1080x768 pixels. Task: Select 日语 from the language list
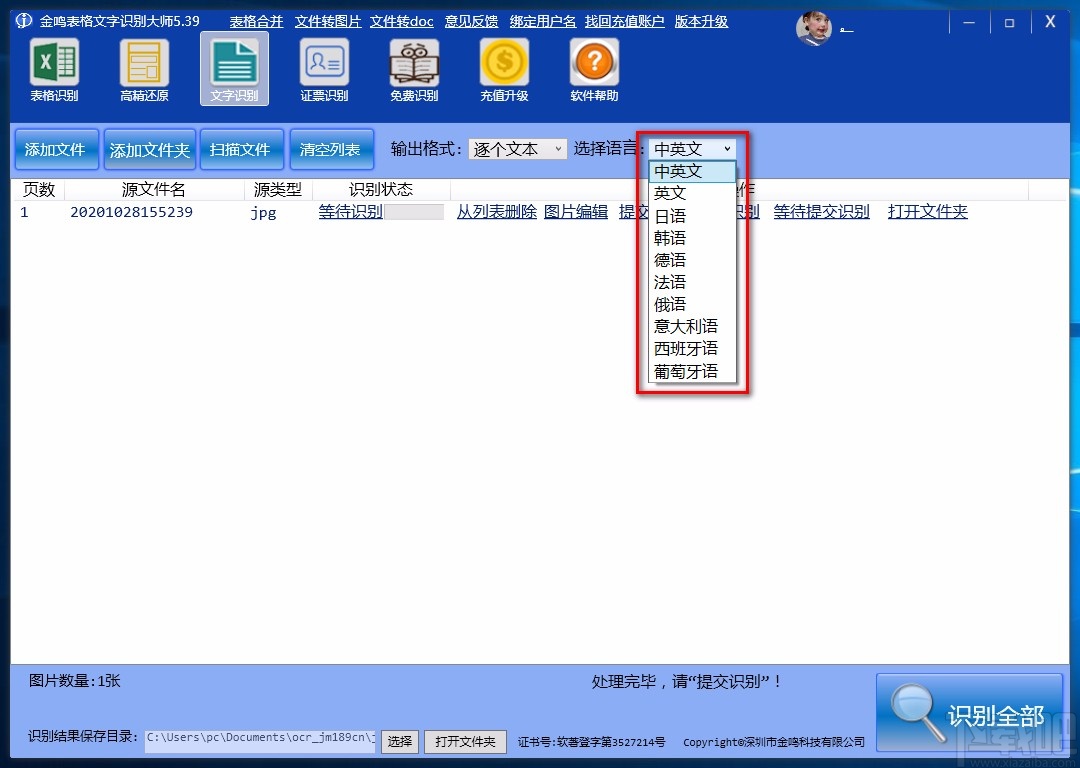pos(671,215)
